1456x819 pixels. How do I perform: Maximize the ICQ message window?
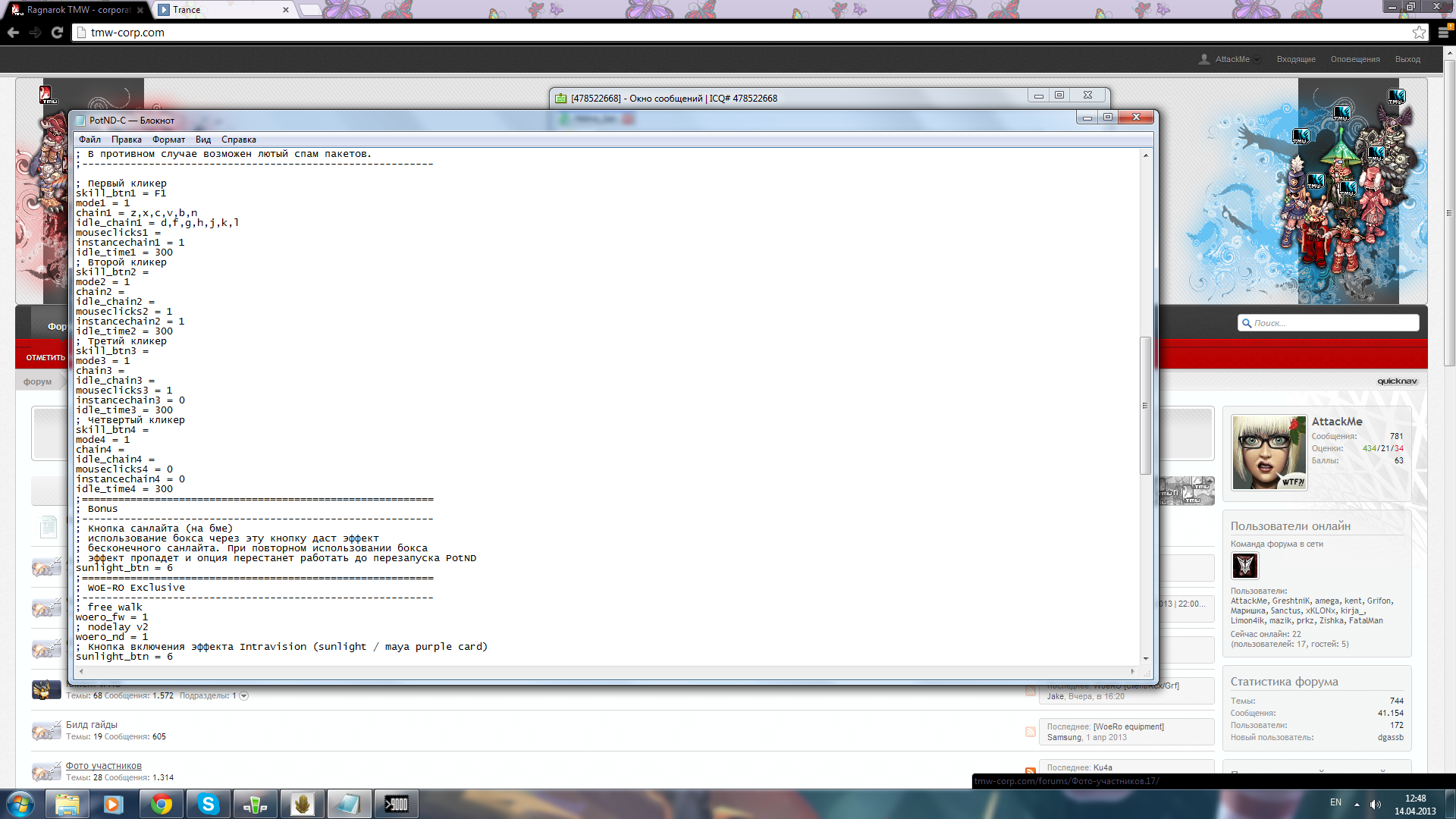[1059, 96]
